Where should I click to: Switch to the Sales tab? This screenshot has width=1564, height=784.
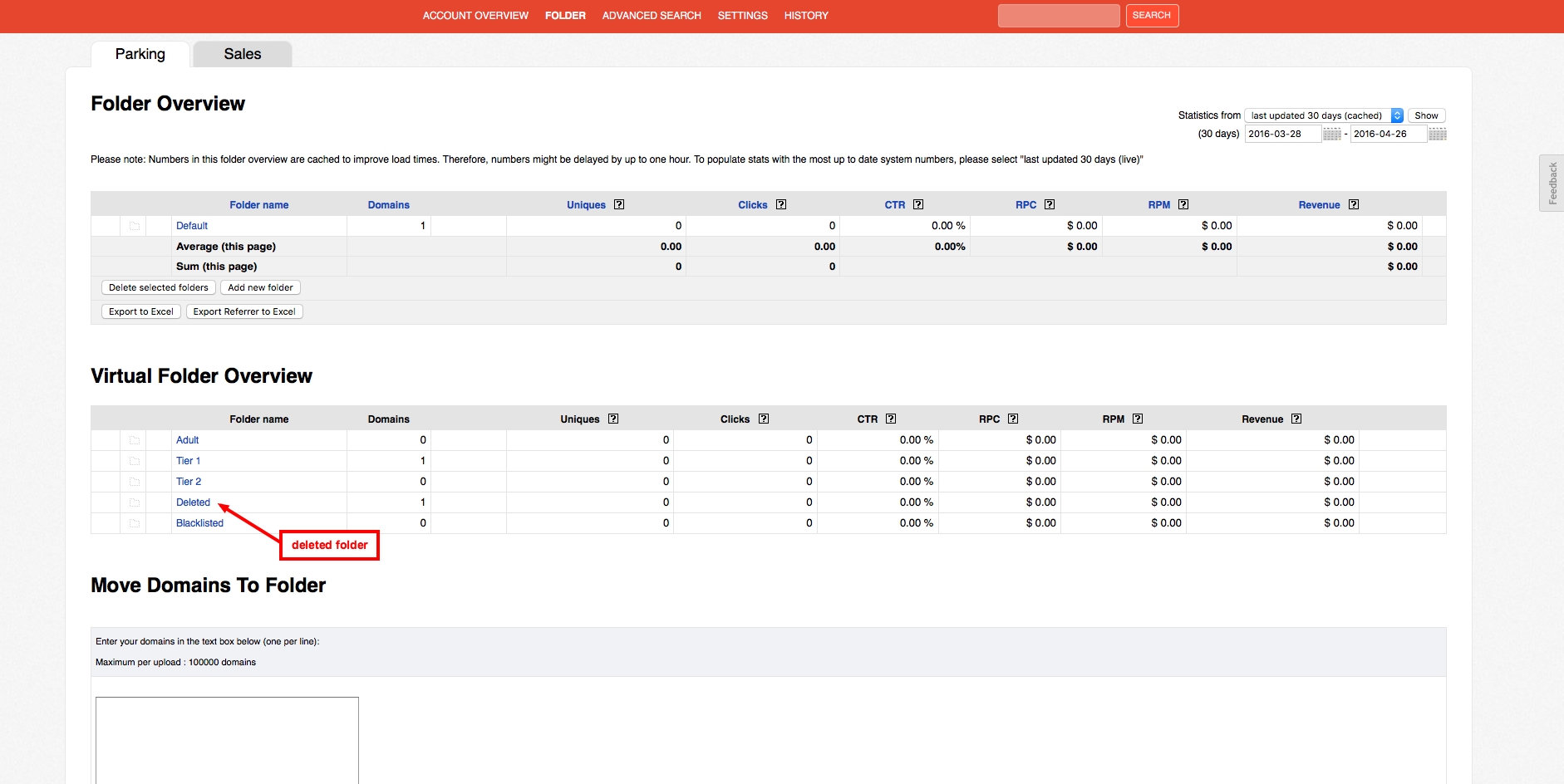[242, 54]
